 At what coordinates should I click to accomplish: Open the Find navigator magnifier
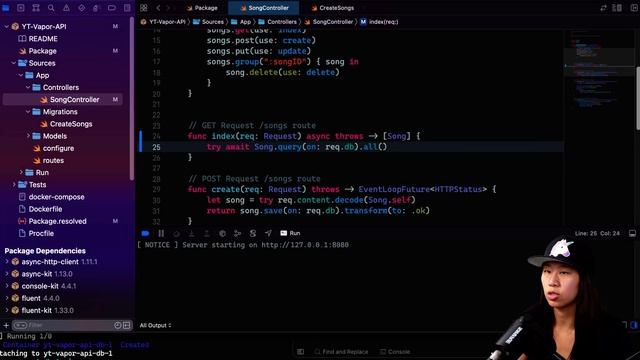pyautogui.click(x=51, y=8)
